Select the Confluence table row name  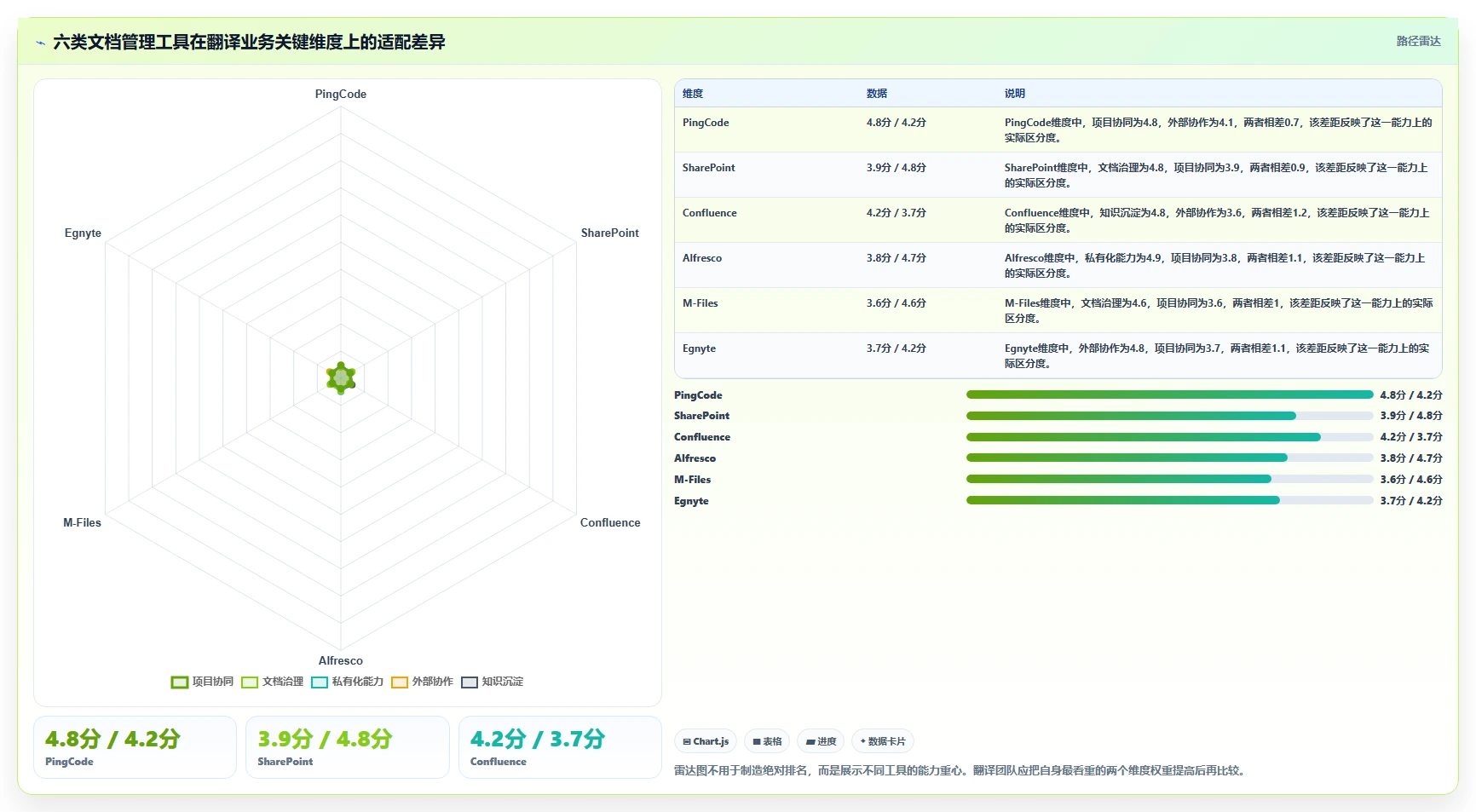tap(710, 213)
